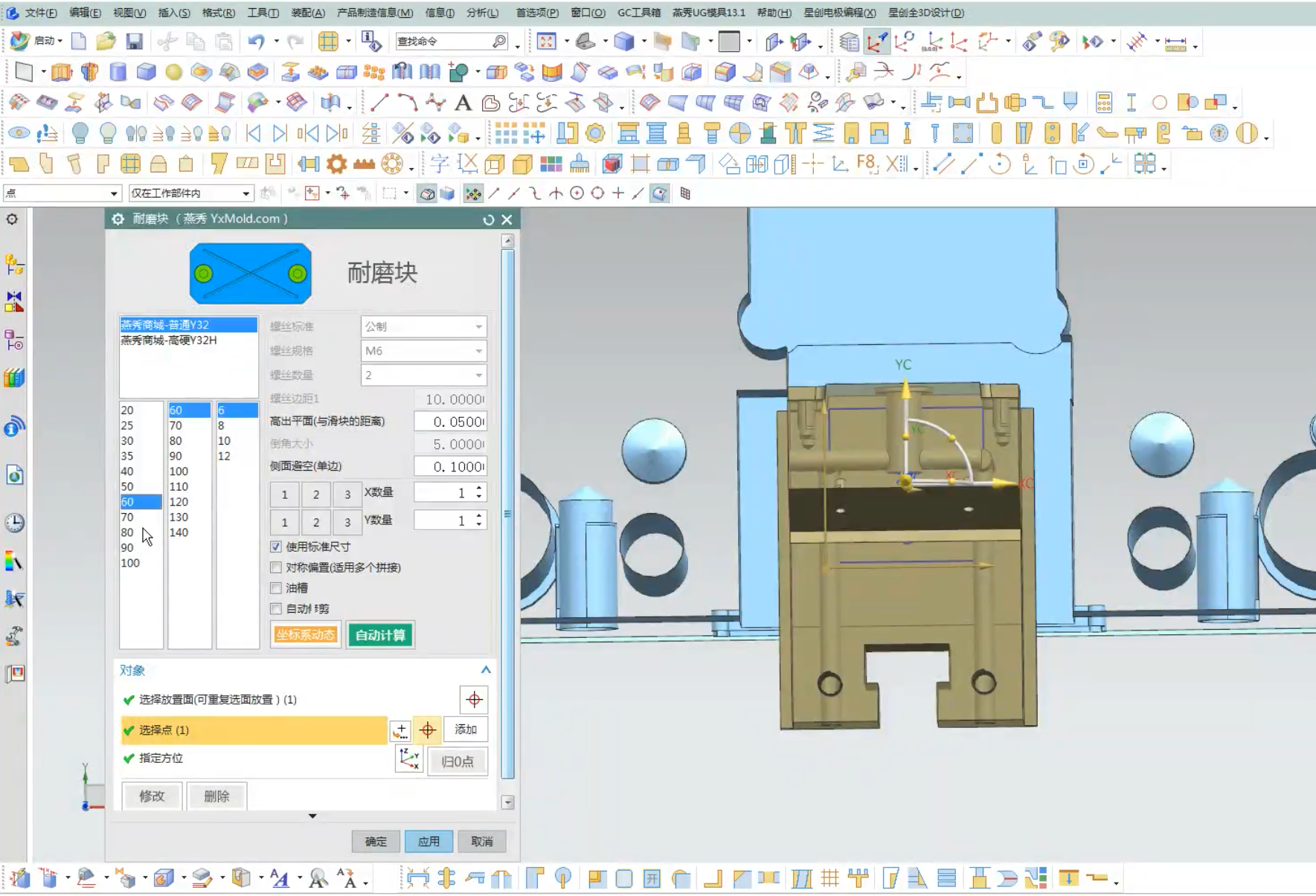Screen dimensions: 1316x896
Task: Expand dialog with bottom black arrow
Action: coord(312,816)
